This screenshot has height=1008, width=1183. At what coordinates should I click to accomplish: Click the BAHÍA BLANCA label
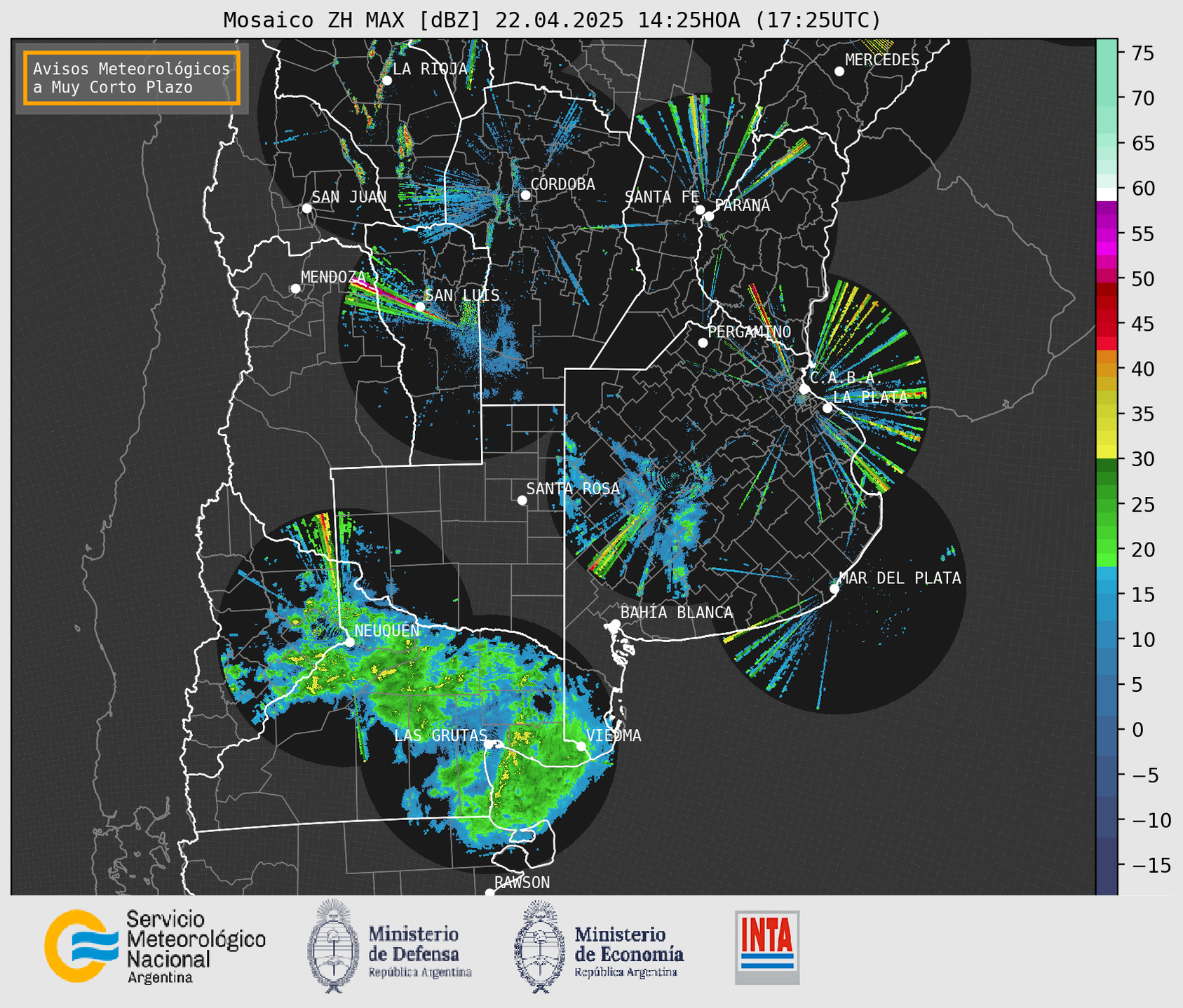[x=677, y=613]
